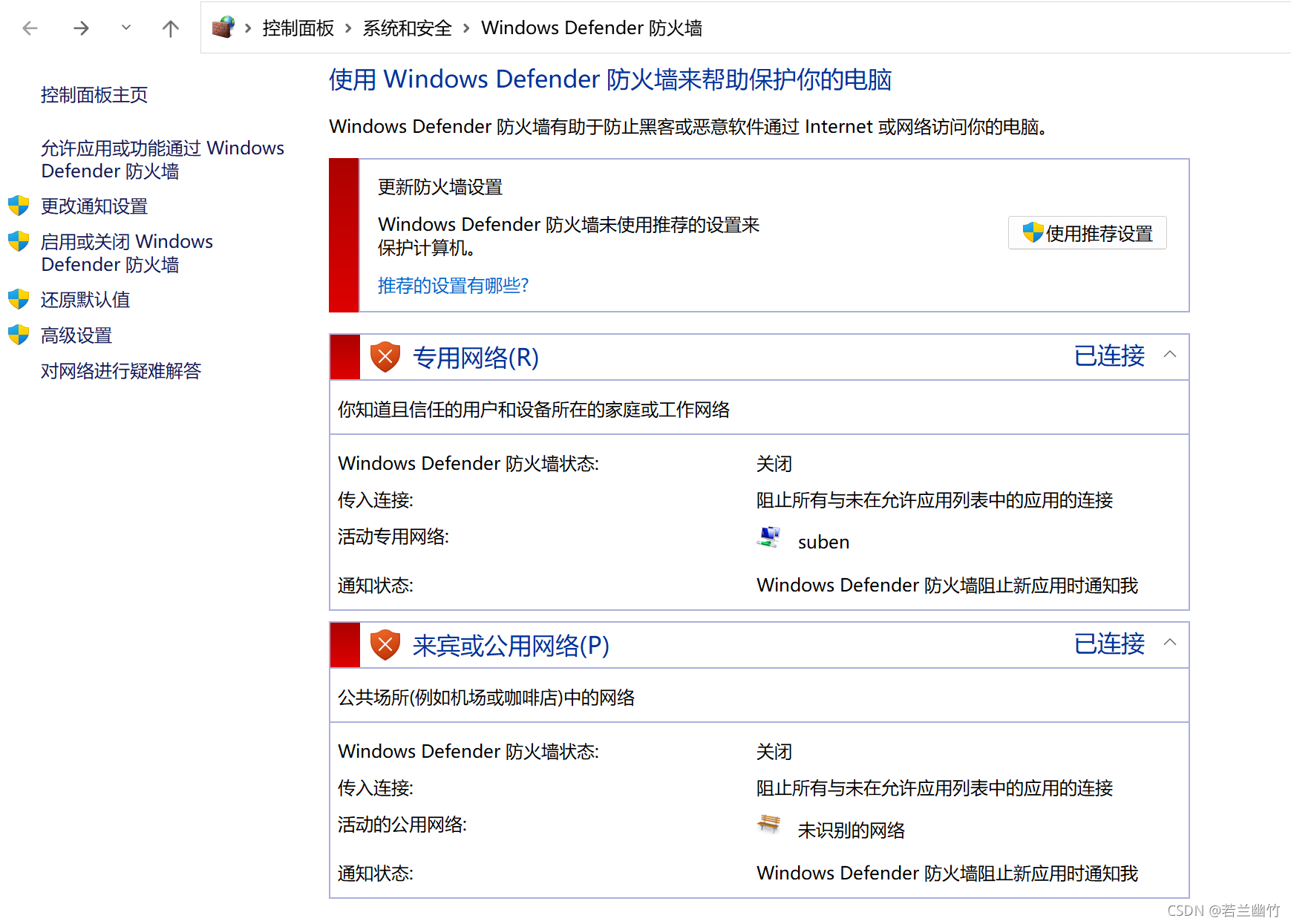Click 来宾或公用网络(P) section header
Viewport: 1291px width, 924px height.
pos(511,646)
